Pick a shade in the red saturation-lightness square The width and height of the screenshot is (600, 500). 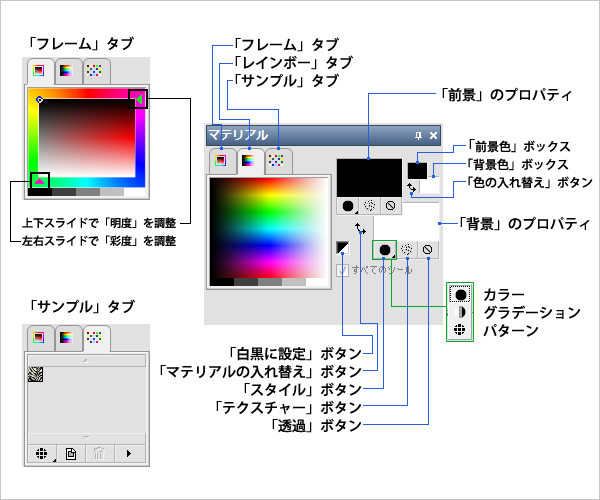(x=87, y=138)
